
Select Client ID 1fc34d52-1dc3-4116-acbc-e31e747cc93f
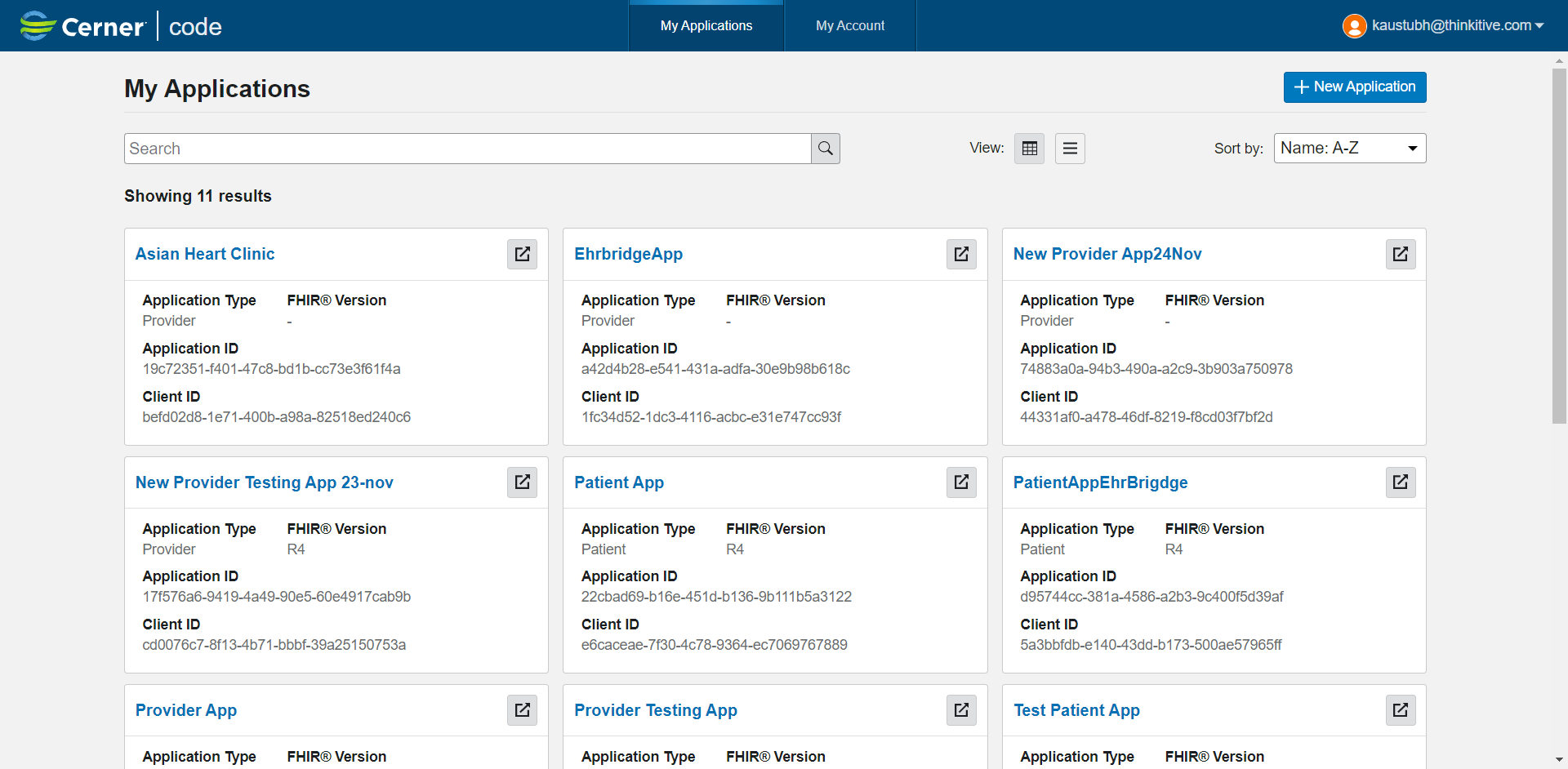pos(710,417)
